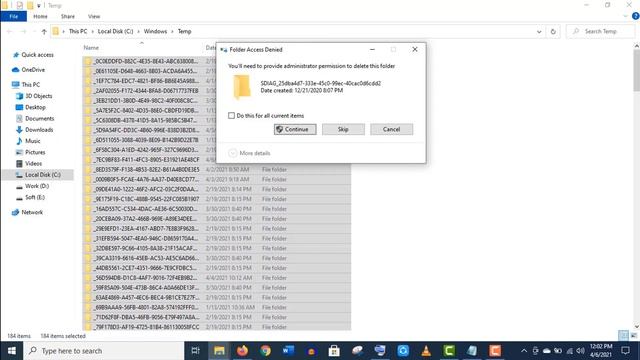This screenshot has height=360, width=640.
Task: Open the File menu tab
Action: [x=13, y=16]
